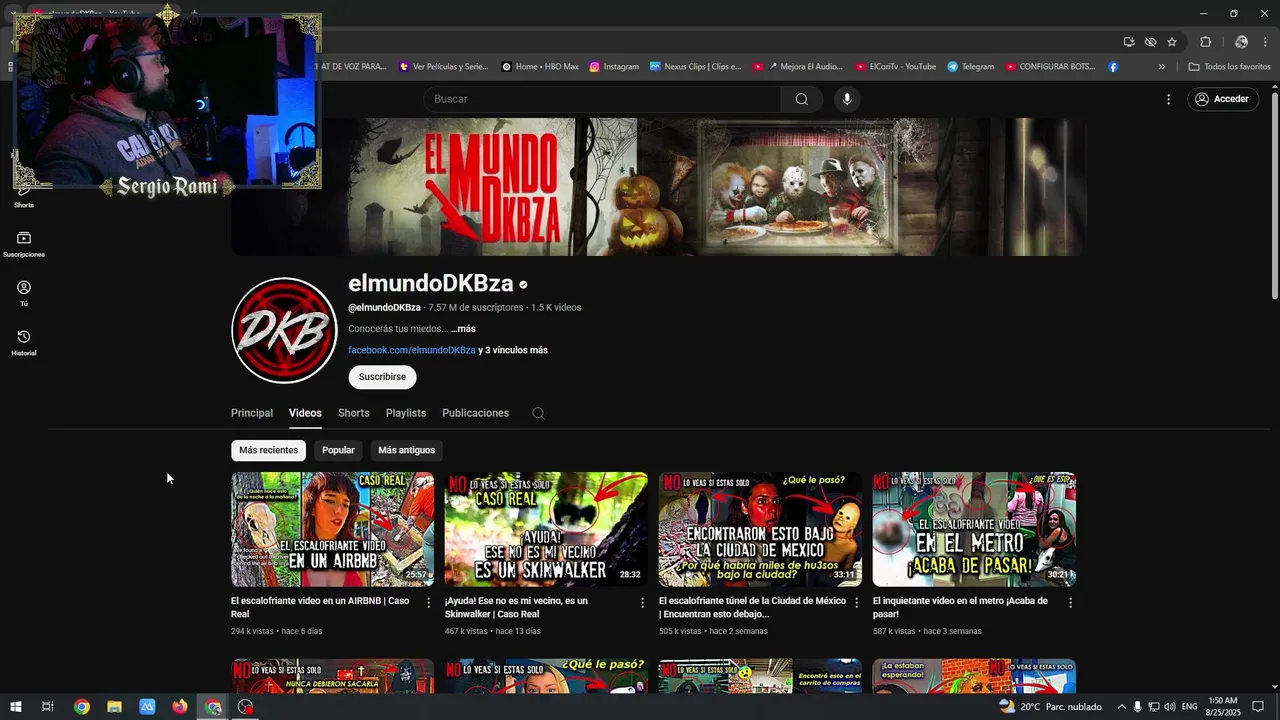The height and width of the screenshot is (720, 1280).
Task: Click the channel search magnifier icon
Action: (538, 413)
